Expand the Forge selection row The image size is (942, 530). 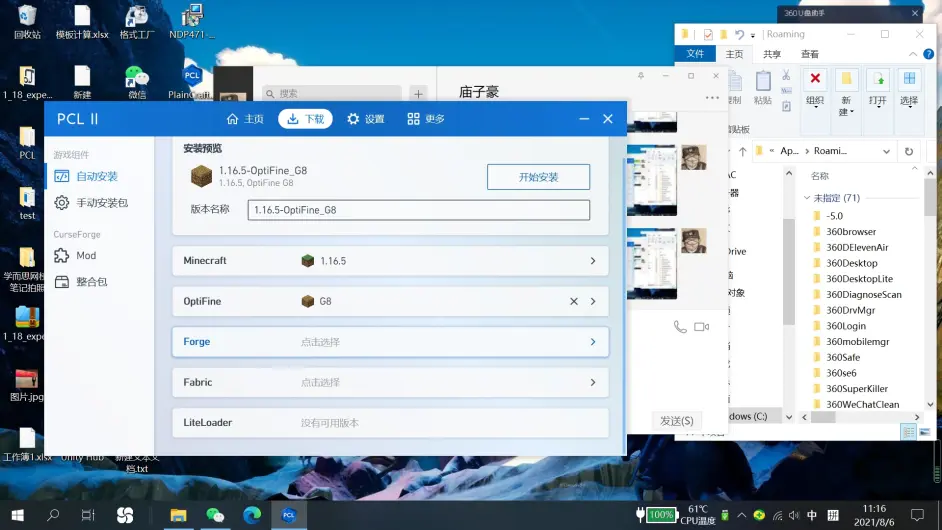(x=390, y=342)
